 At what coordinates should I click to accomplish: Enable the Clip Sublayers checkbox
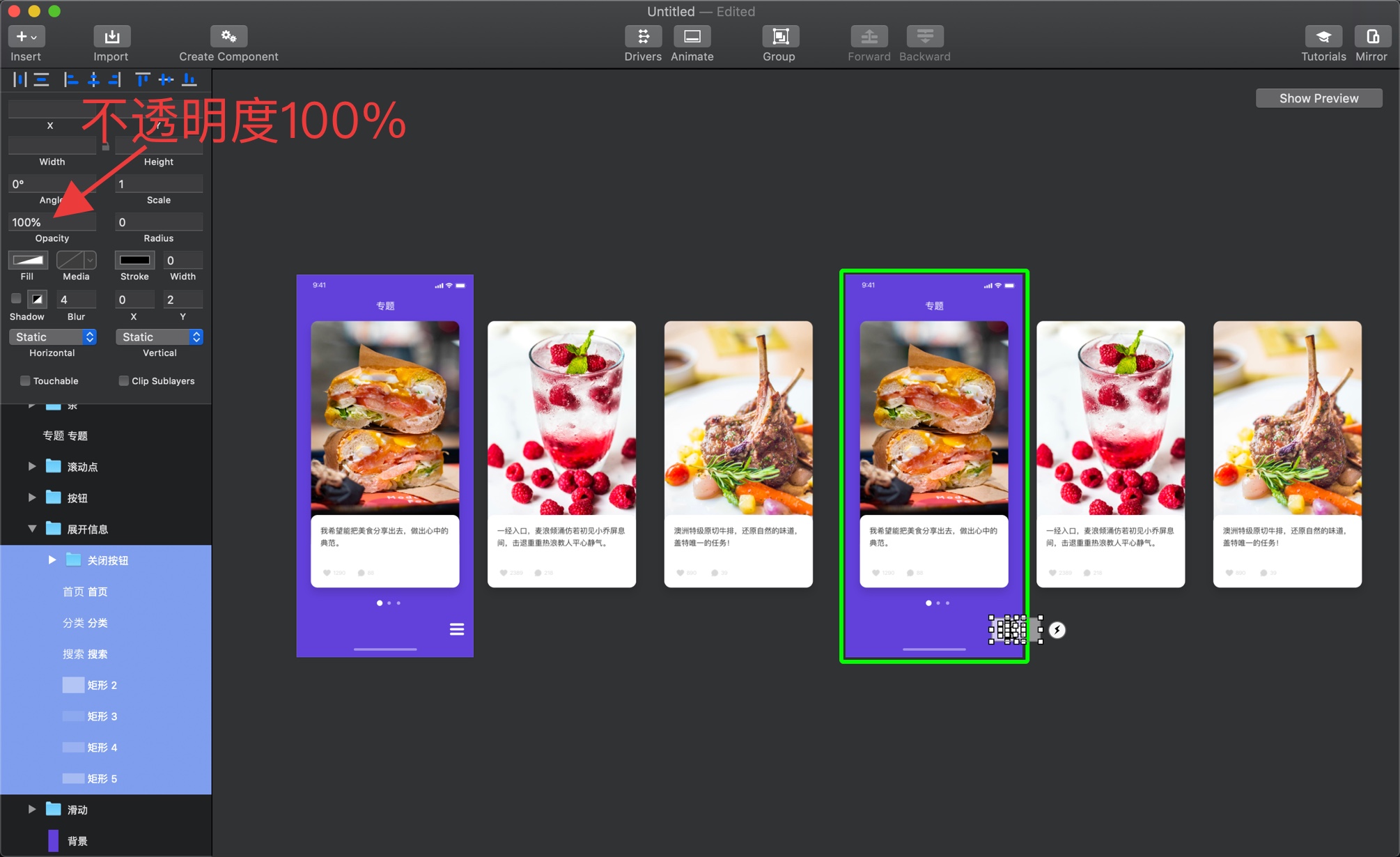click(124, 381)
